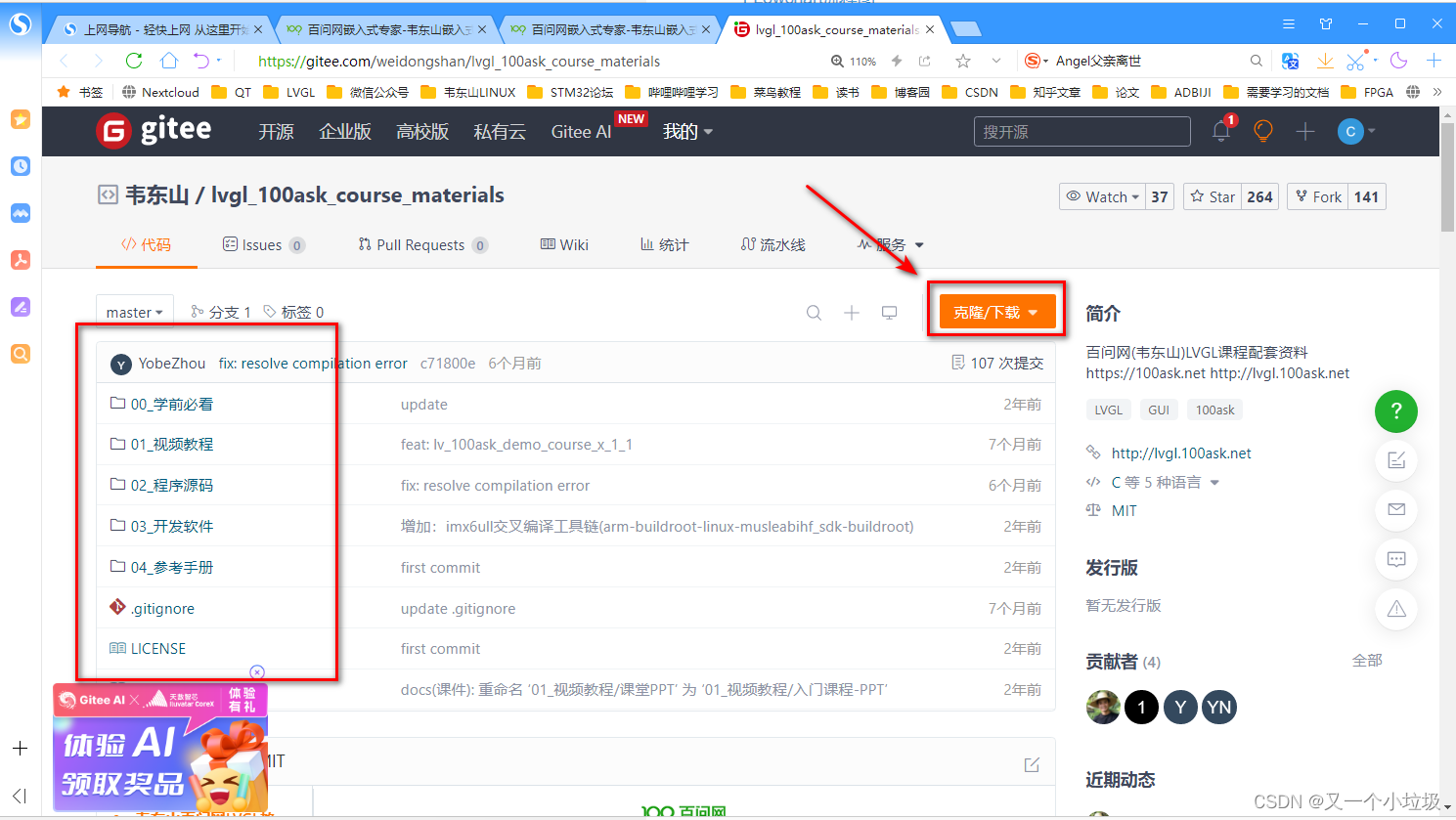The width and height of the screenshot is (1456, 820).
Task: Click the Gitee AI nav item
Action: coord(581,131)
